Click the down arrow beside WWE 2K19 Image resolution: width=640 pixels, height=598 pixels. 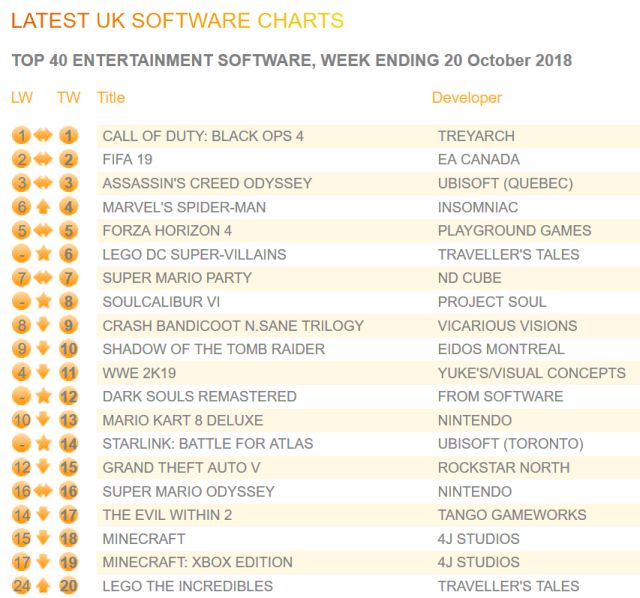click(x=44, y=373)
